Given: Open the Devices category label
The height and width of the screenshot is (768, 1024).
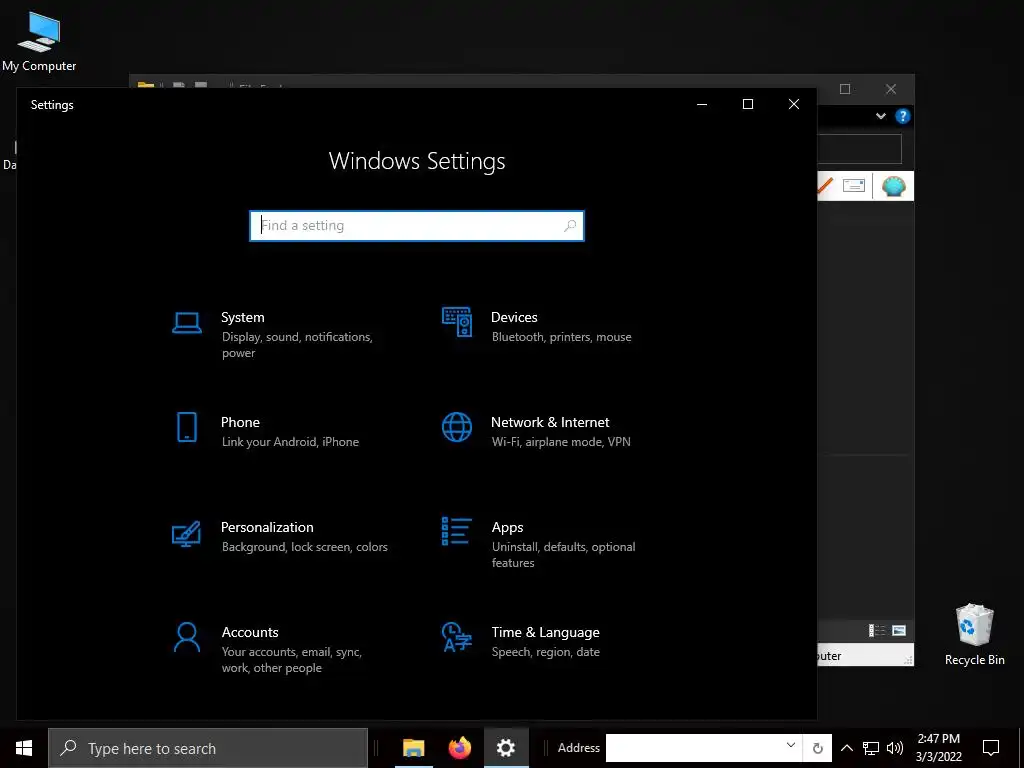Looking at the screenshot, I should click(x=514, y=317).
